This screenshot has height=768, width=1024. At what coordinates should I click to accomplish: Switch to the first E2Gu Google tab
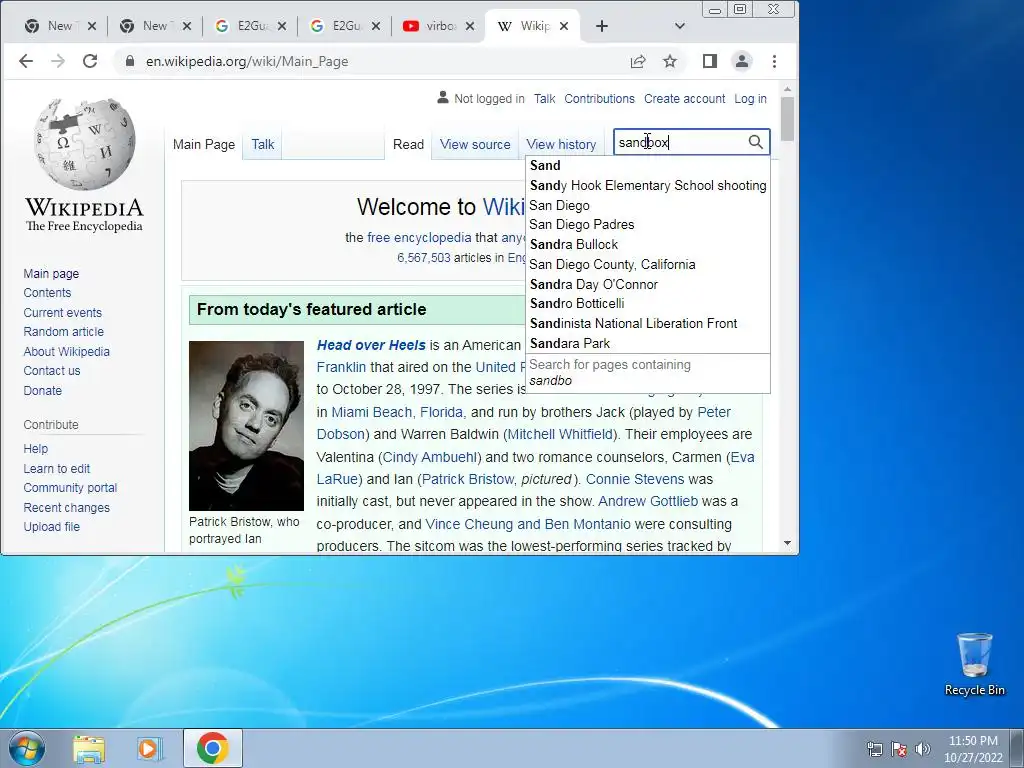click(250, 26)
